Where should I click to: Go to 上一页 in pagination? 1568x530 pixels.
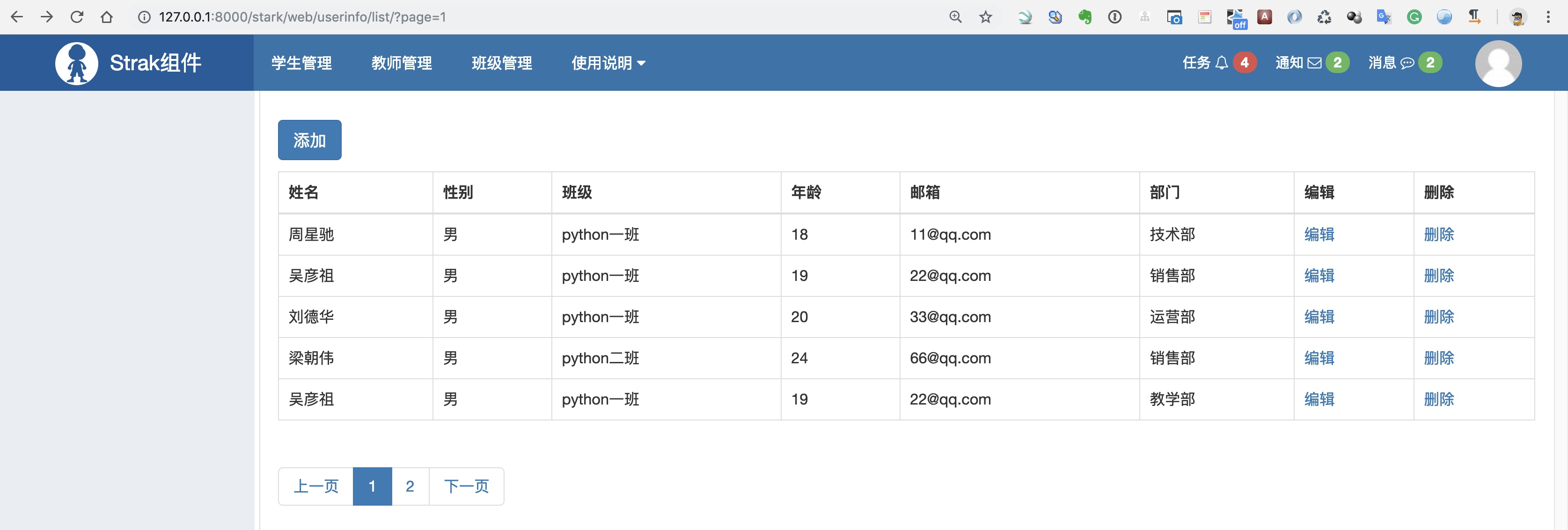pyautogui.click(x=316, y=486)
